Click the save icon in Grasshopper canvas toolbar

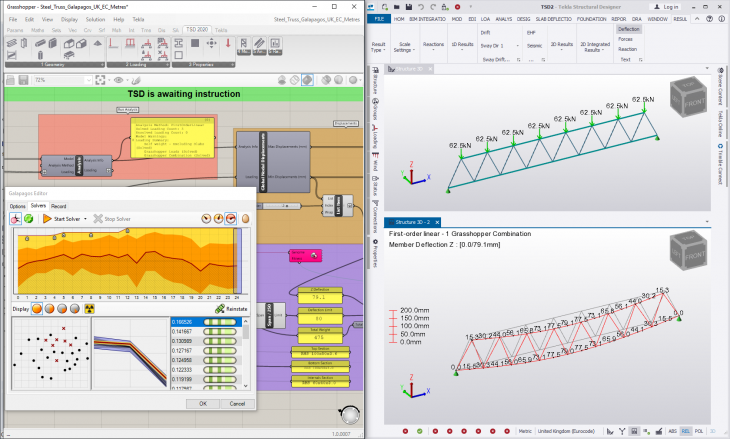23,80
